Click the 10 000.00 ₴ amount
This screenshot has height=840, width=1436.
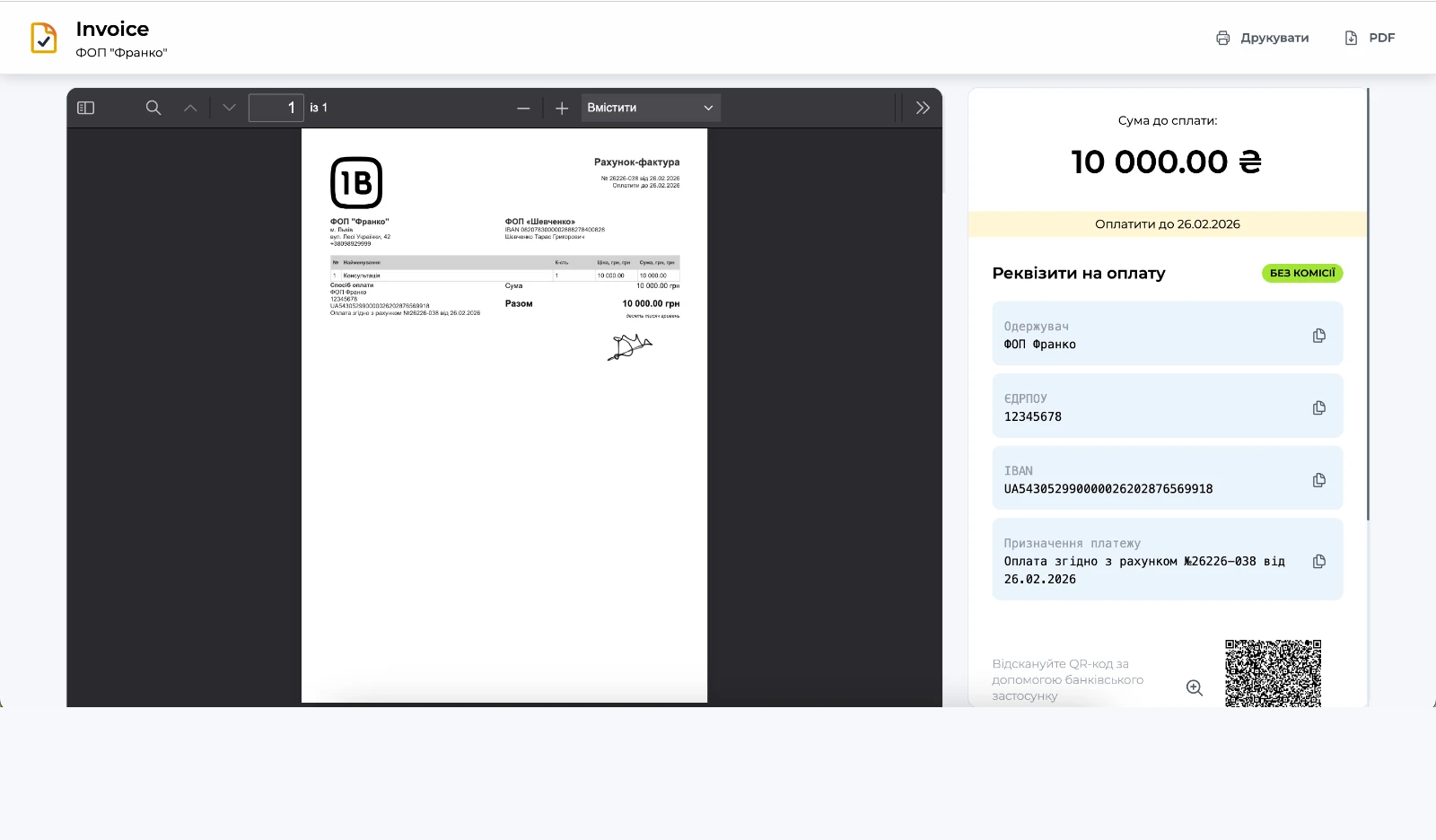[x=1167, y=162]
